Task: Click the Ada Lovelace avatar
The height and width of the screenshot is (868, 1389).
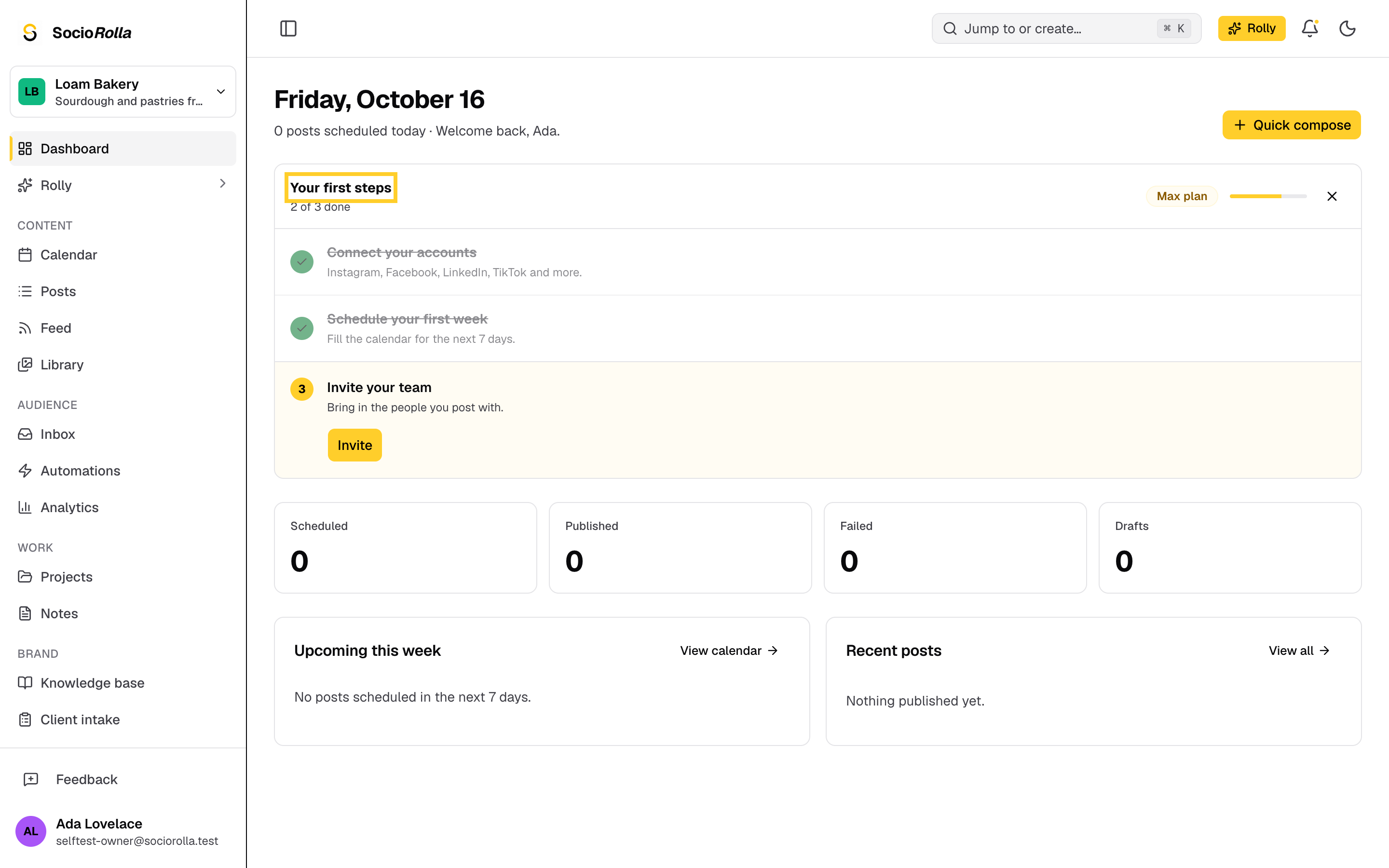Action: (31, 831)
